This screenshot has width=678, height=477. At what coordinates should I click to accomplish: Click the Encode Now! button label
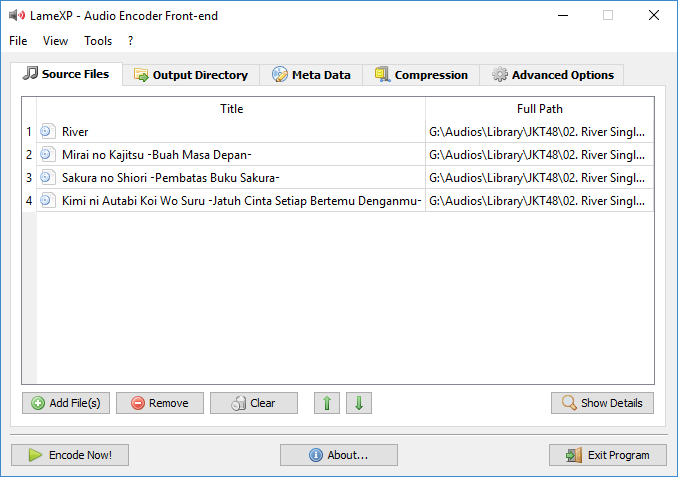80,455
